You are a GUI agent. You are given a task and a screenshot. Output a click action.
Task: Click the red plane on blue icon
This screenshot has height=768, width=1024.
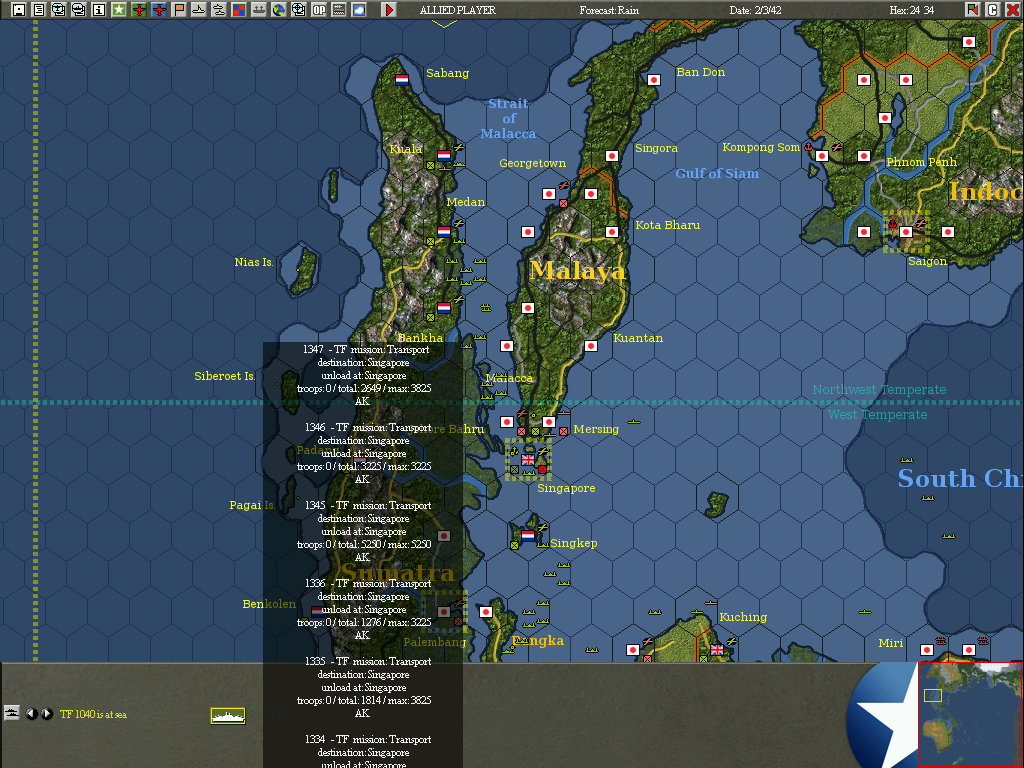(x=159, y=10)
